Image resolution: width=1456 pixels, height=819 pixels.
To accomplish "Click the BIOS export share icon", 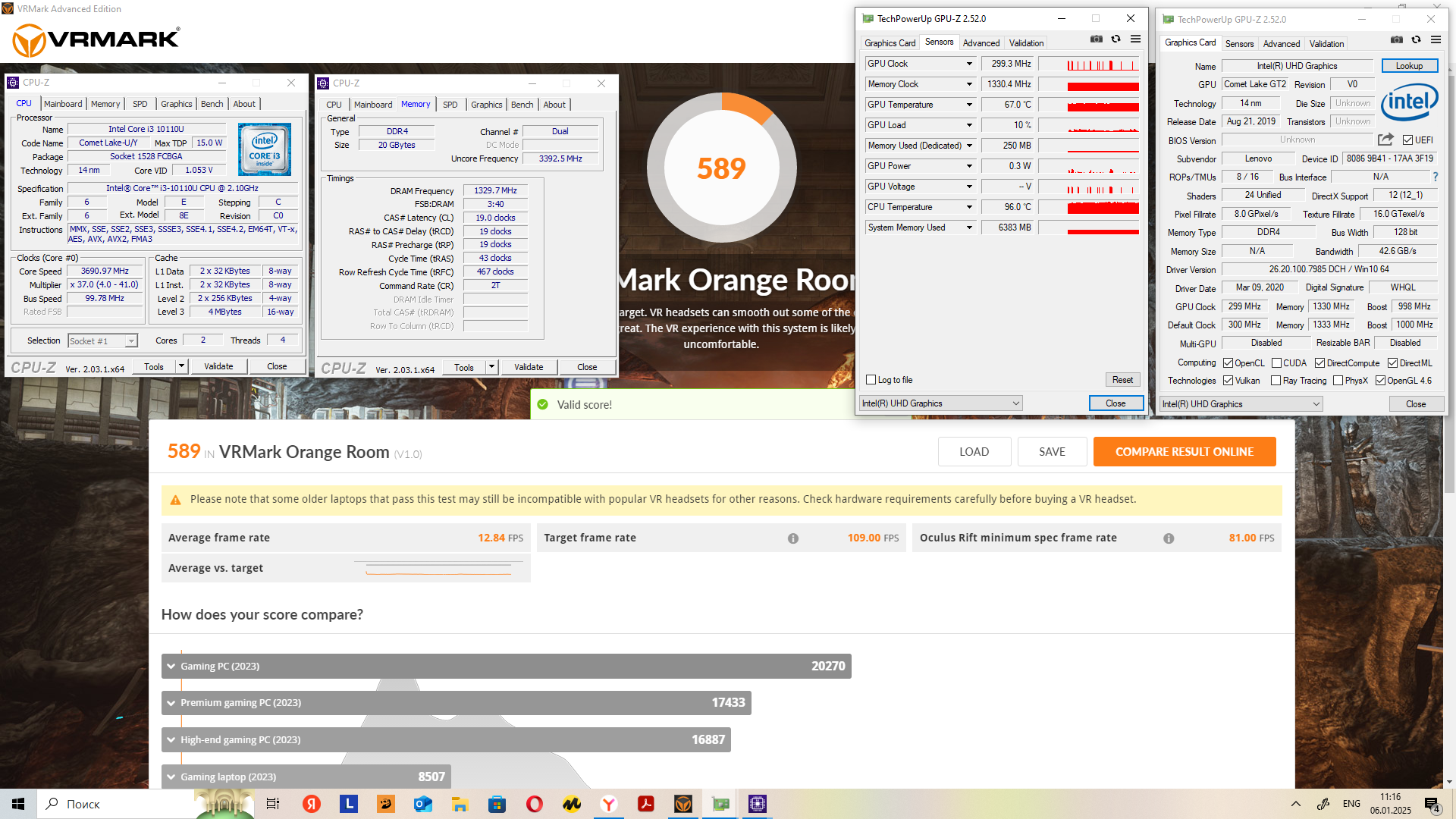I will point(1385,140).
